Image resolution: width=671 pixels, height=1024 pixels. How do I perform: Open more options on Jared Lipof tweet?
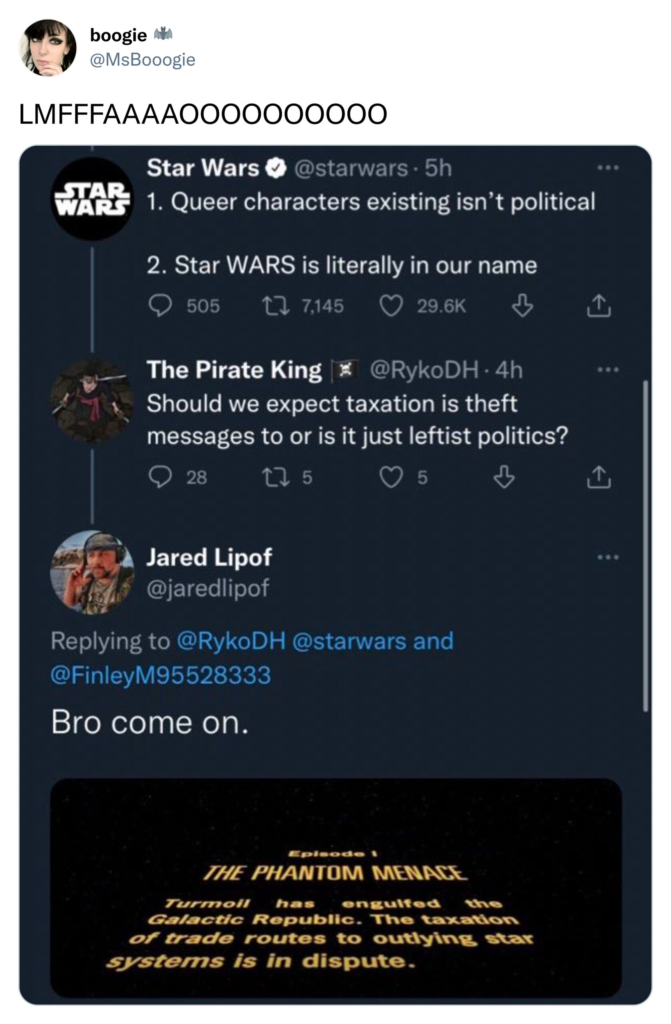point(606,556)
